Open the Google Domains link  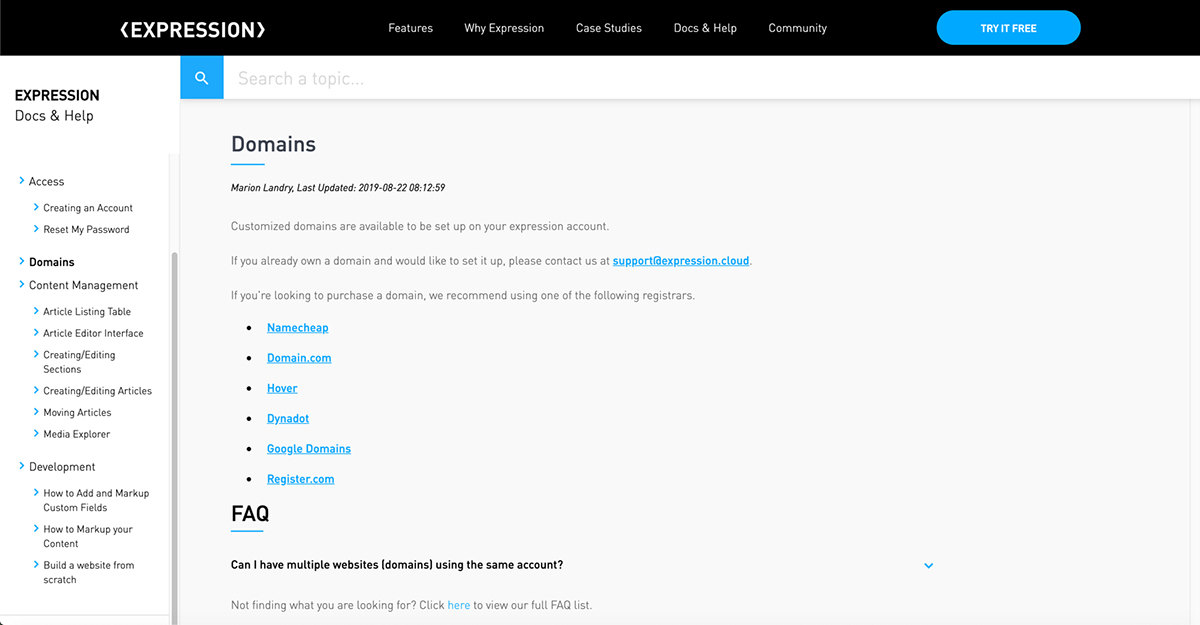pyautogui.click(x=308, y=448)
